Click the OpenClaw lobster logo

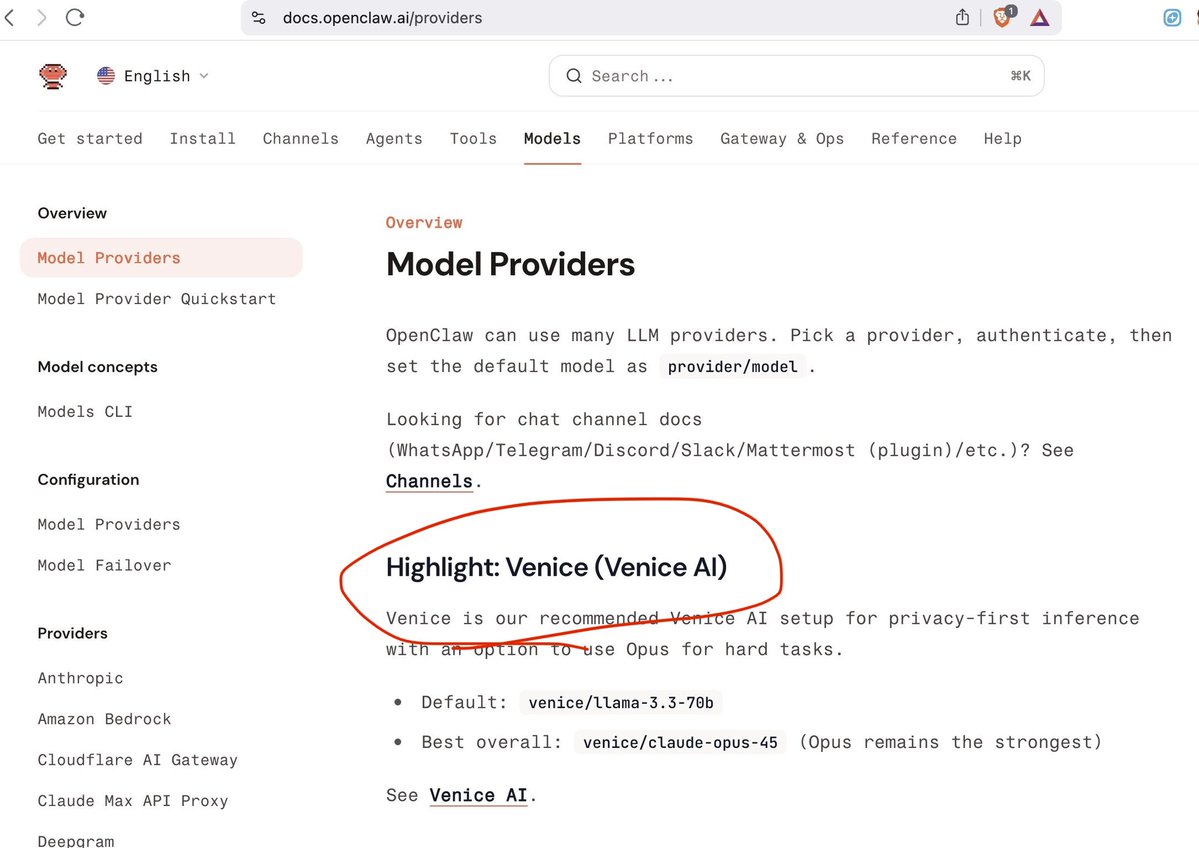pos(53,76)
